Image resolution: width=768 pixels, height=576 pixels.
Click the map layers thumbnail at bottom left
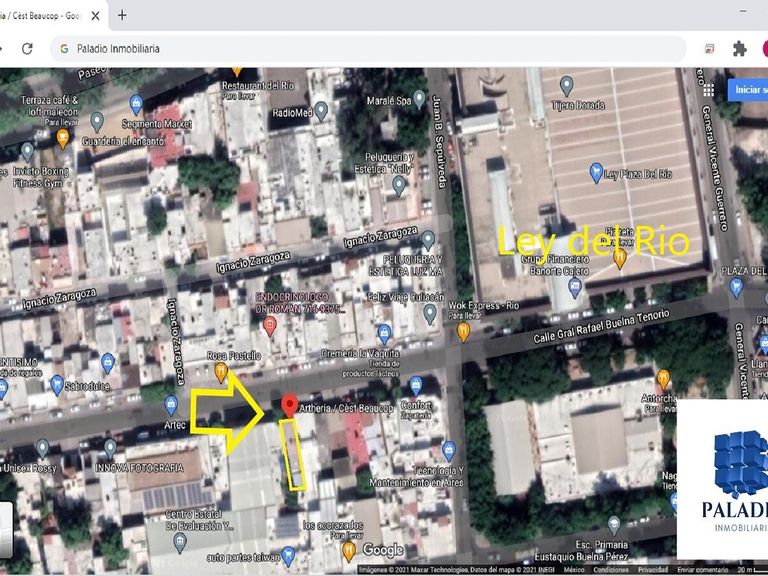point(6,530)
